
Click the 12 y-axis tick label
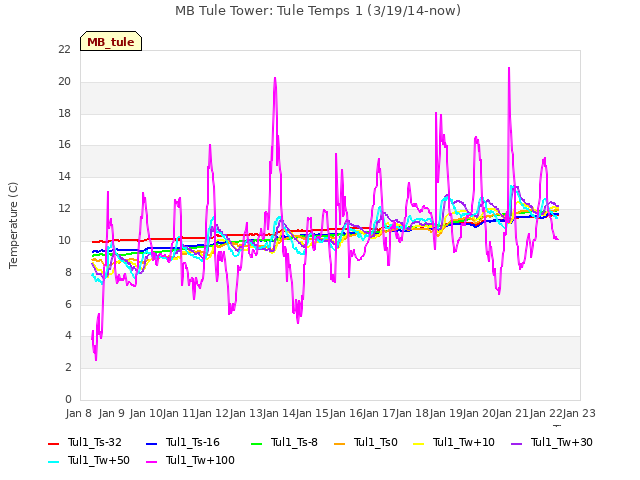tap(64, 209)
